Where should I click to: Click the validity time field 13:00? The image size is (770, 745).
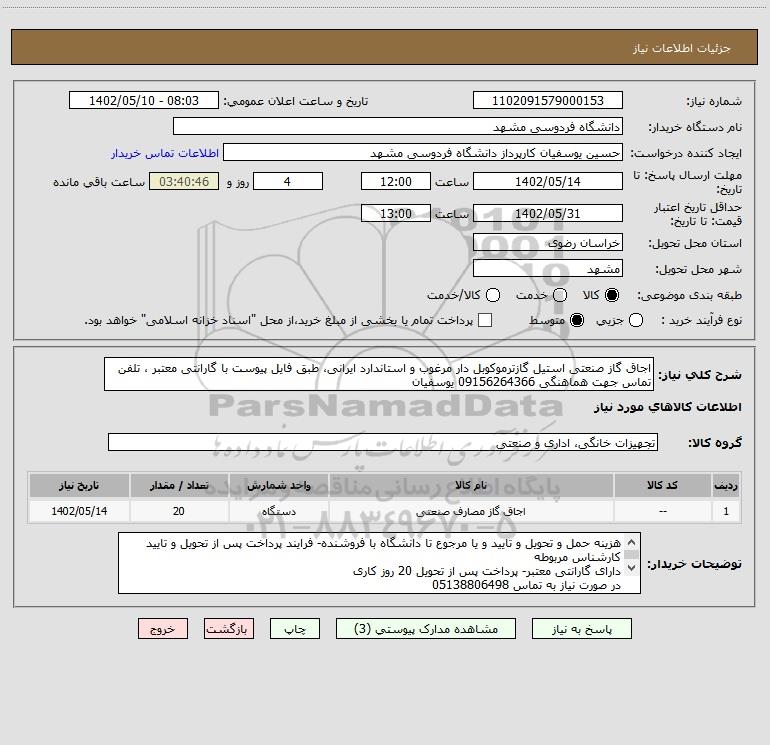396,213
